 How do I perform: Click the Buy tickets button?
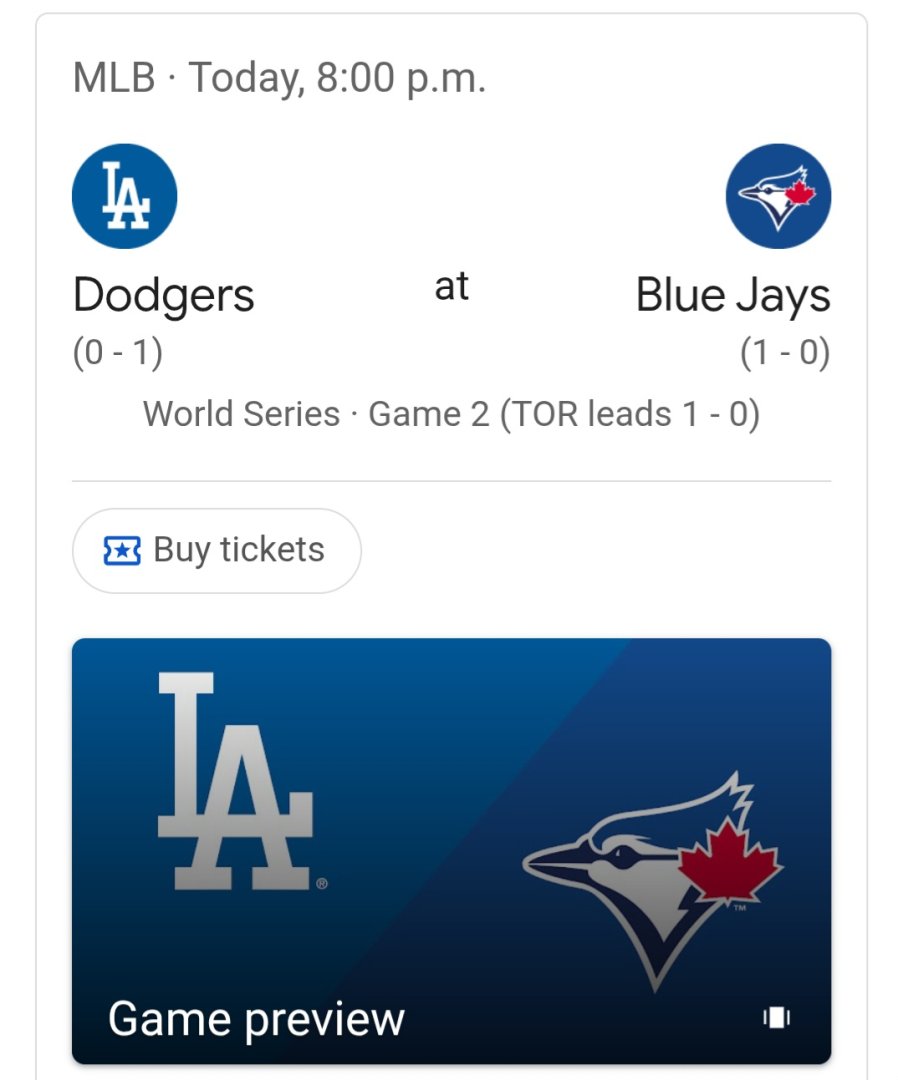216,551
